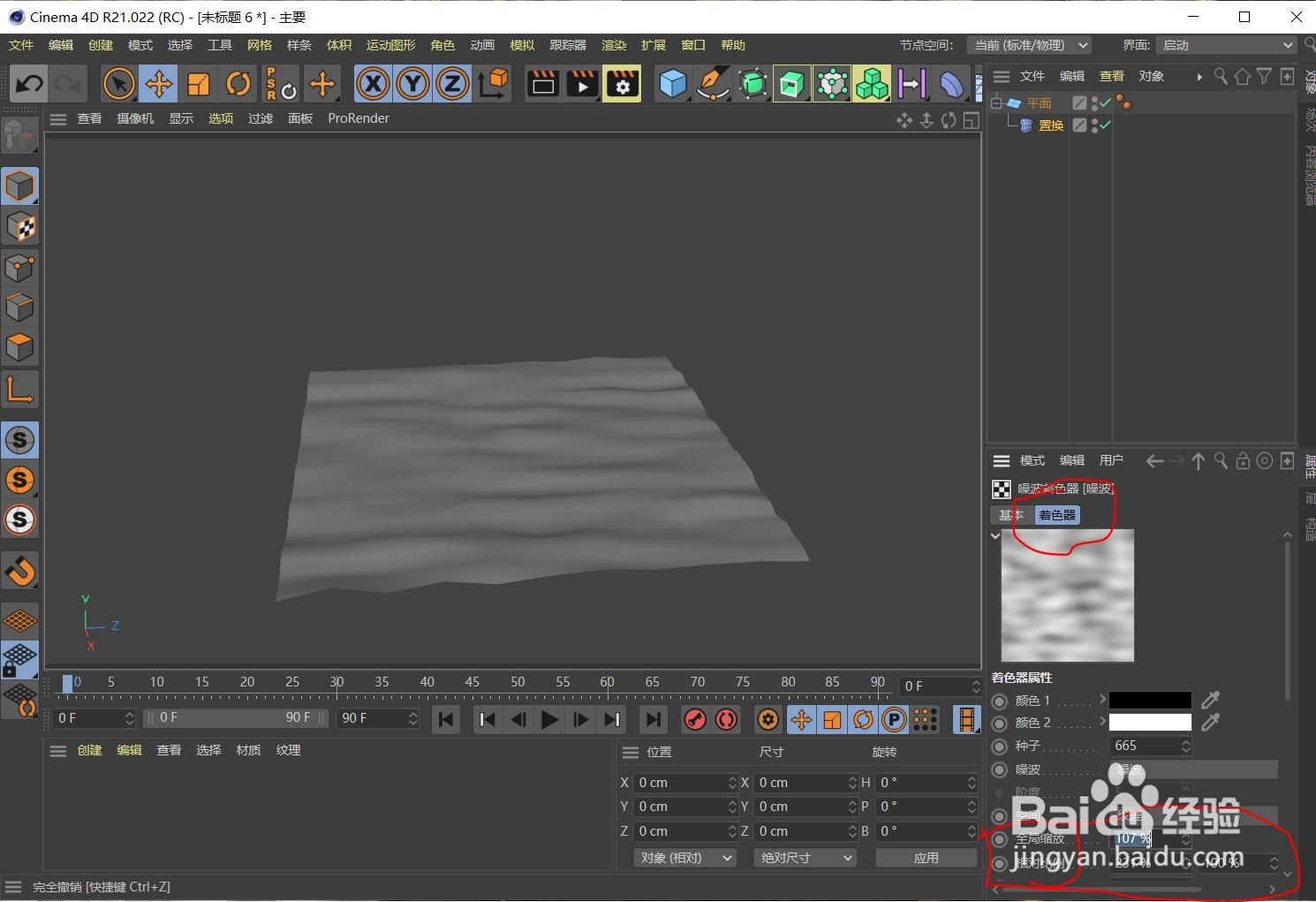Open Edit Render Settings
This screenshot has height=902, width=1316.
point(622,83)
